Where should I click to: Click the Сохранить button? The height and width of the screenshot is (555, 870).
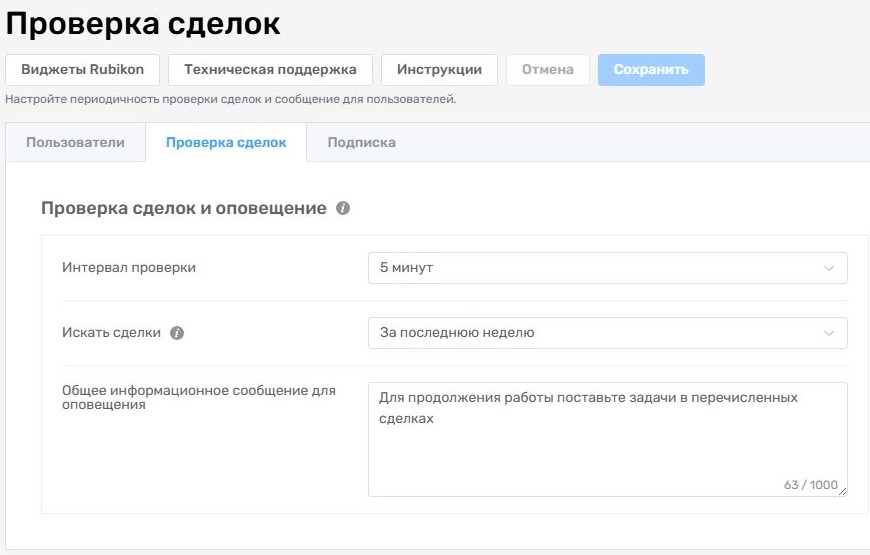pos(651,70)
